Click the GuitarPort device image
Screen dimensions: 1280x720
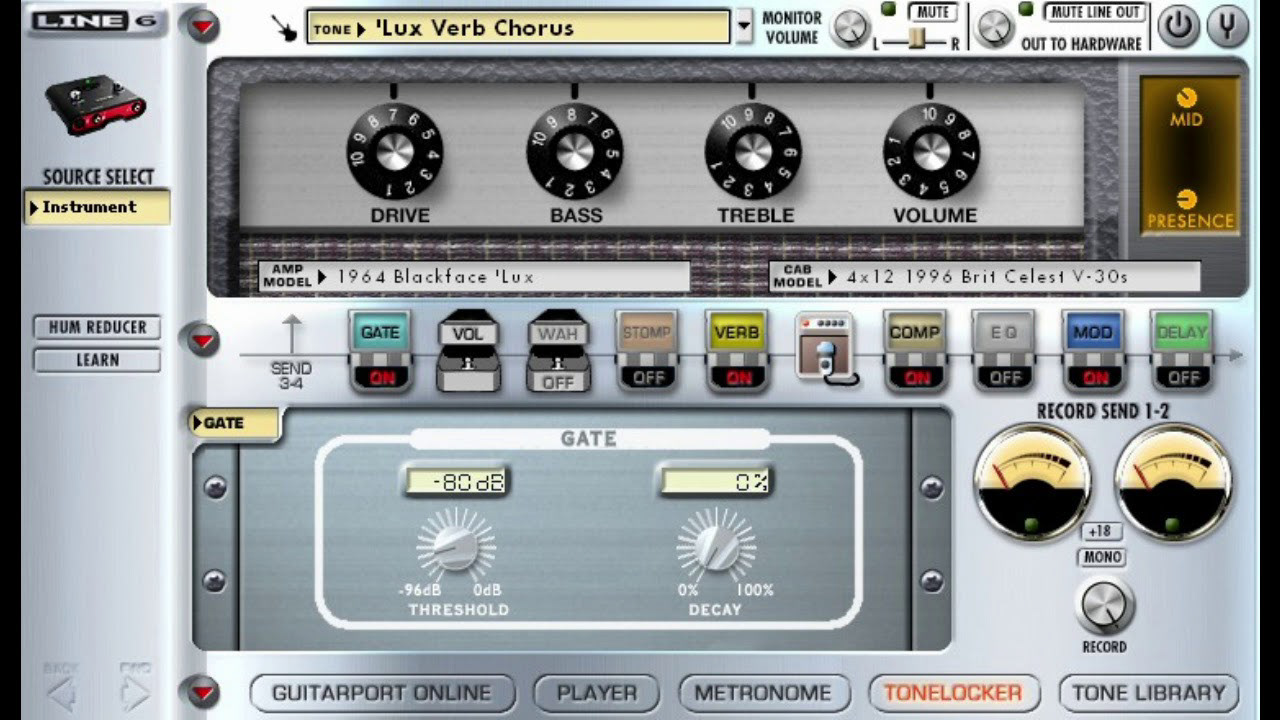[x=95, y=105]
